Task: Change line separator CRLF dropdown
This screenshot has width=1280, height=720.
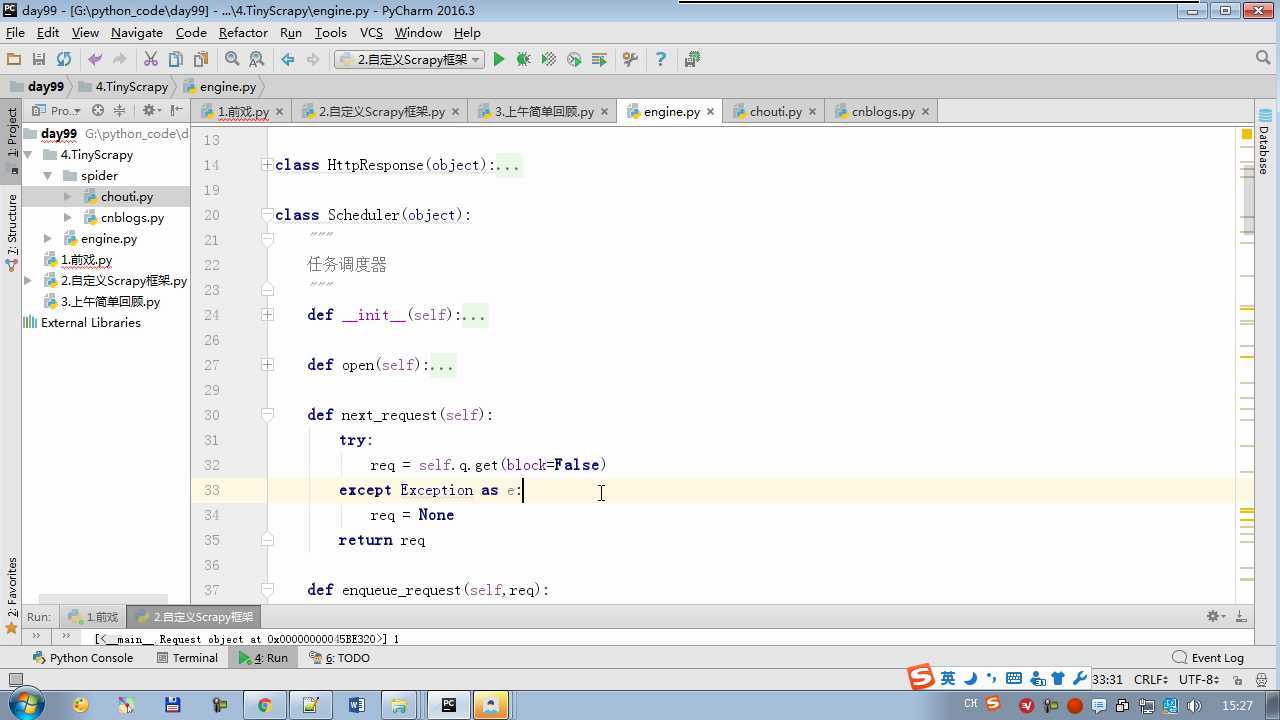Action: click(x=1152, y=680)
